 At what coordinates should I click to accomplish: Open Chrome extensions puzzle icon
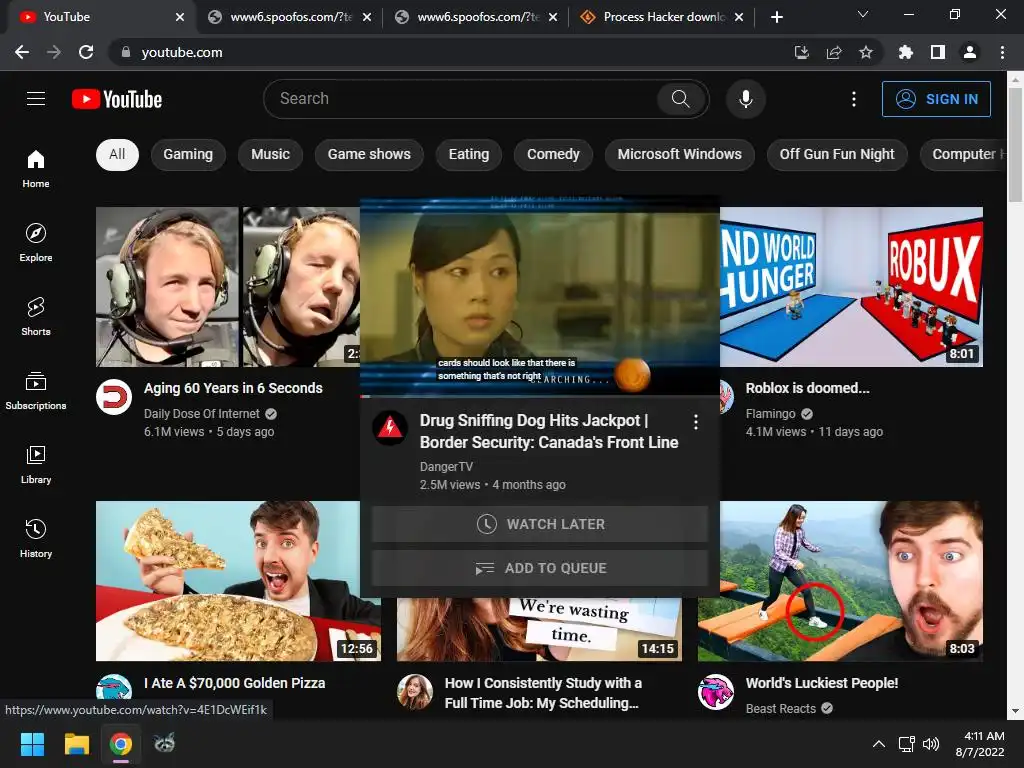click(906, 52)
